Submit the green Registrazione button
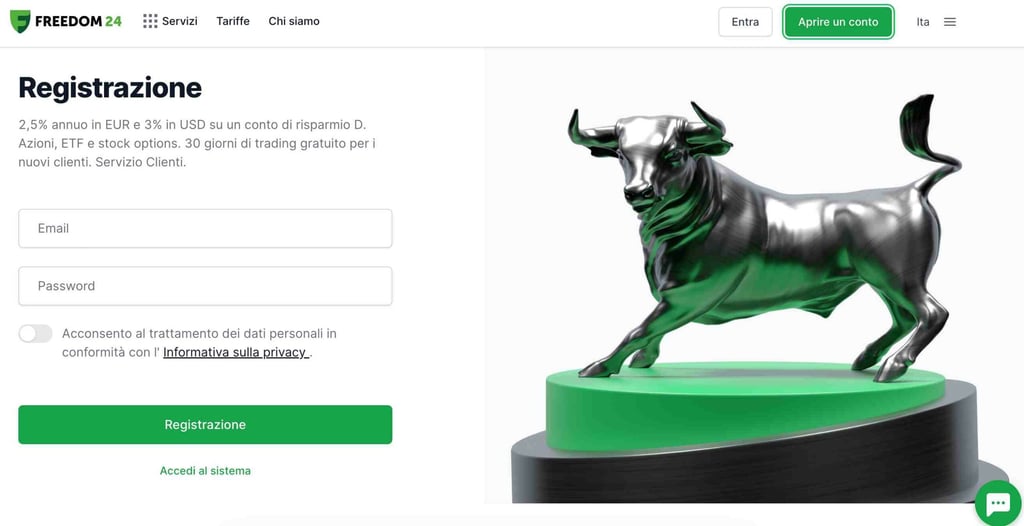The height and width of the screenshot is (526, 1024). pyautogui.click(x=205, y=425)
